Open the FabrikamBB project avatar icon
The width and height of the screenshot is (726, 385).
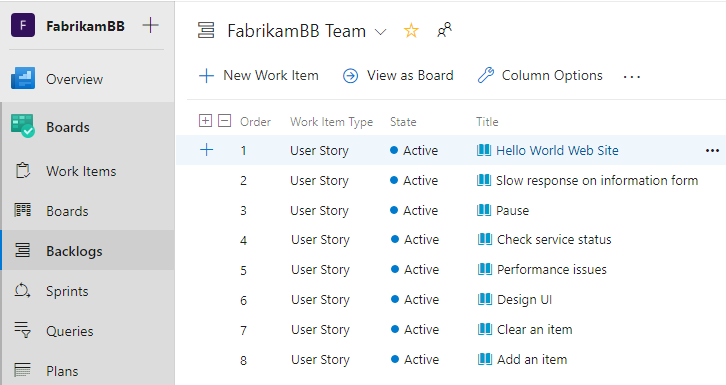pyautogui.click(x=23, y=25)
